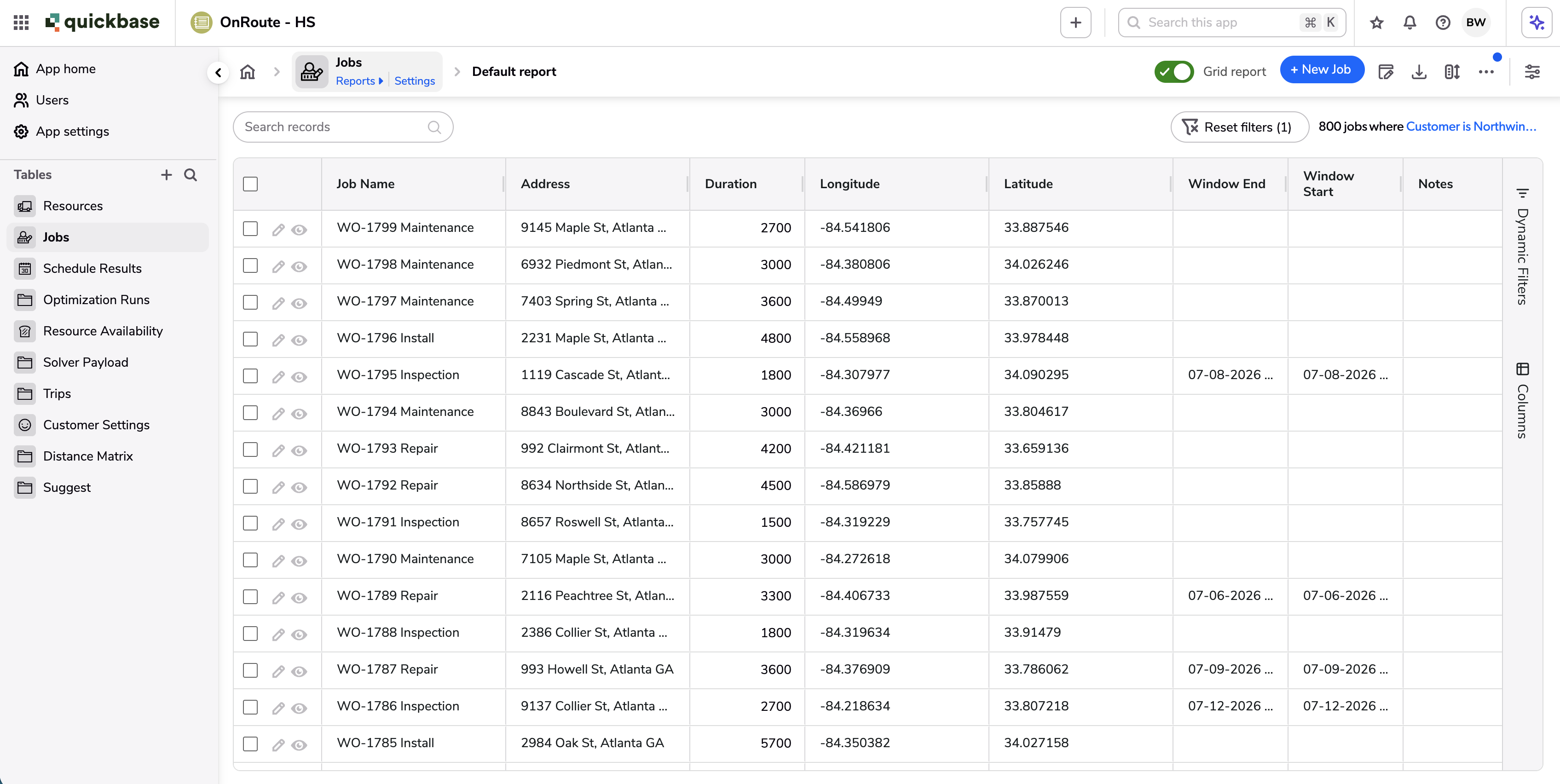View WO-1798 Maintenance record eye icon
1560x784 pixels.
pos(299,266)
